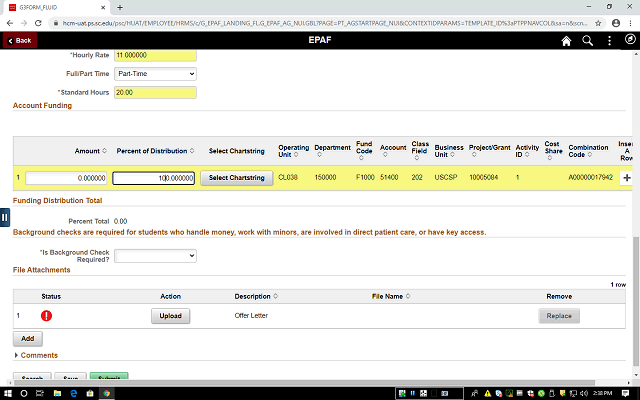The height and width of the screenshot is (400, 640).
Task: Open the Action Center notification icon
Action: tap(625, 393)
